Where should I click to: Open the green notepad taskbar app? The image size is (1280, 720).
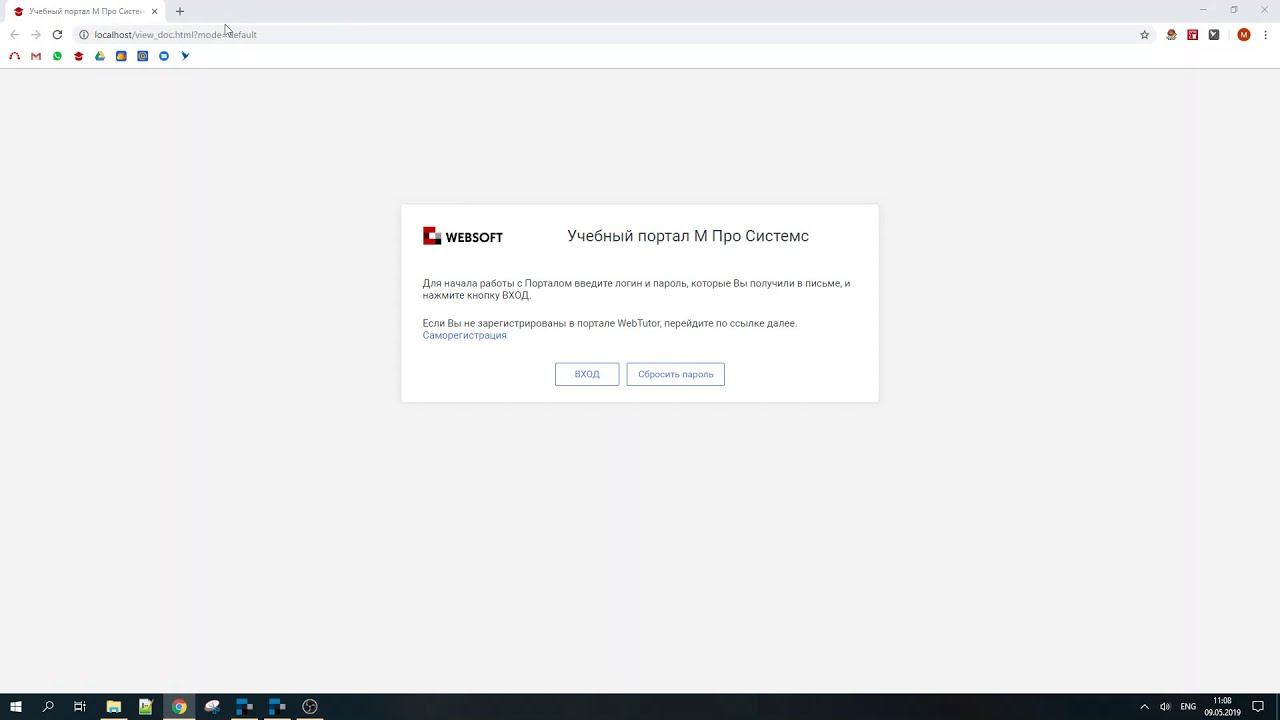pos(146,706)
